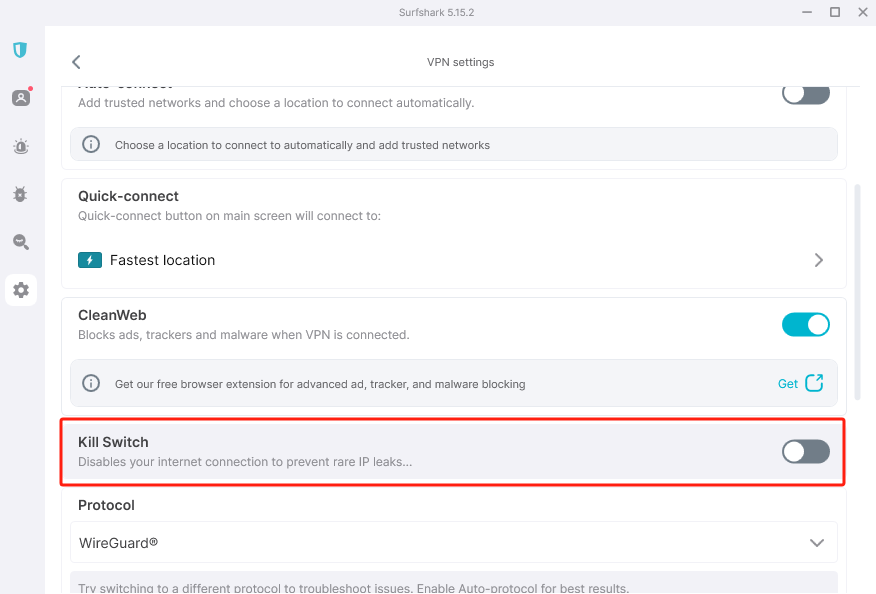Click 'Quick-connect button on main screen' text
Viewport: 876px width, 594px height.
[x=230, y=216]
